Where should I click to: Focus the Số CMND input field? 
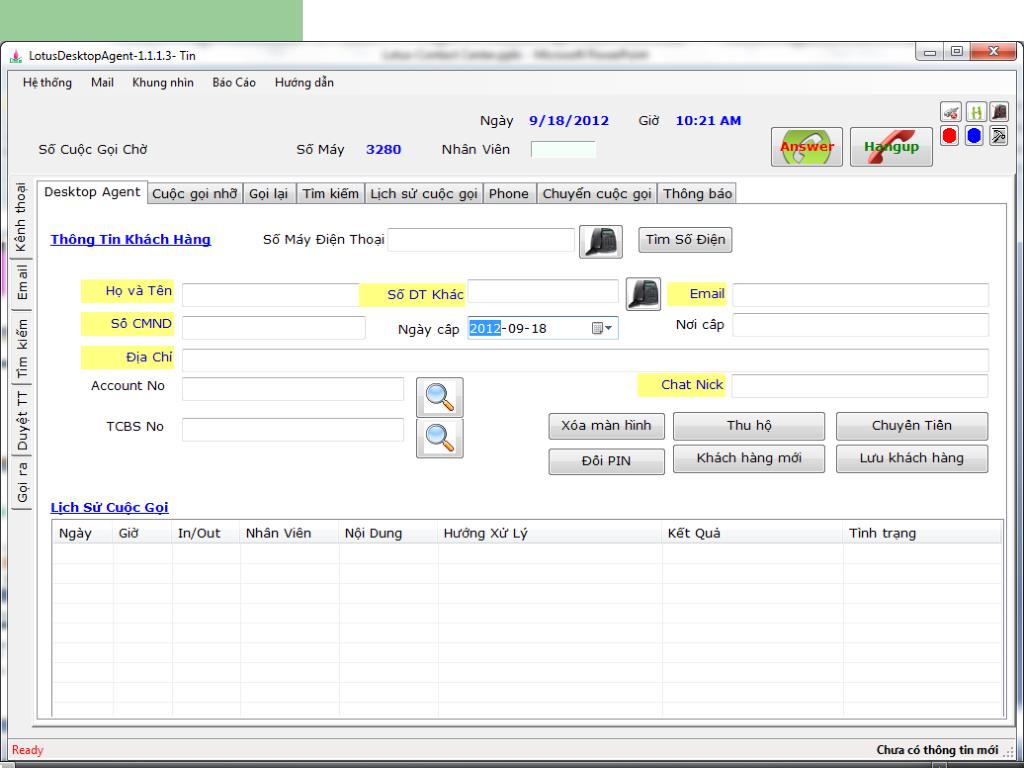[274, 328]
